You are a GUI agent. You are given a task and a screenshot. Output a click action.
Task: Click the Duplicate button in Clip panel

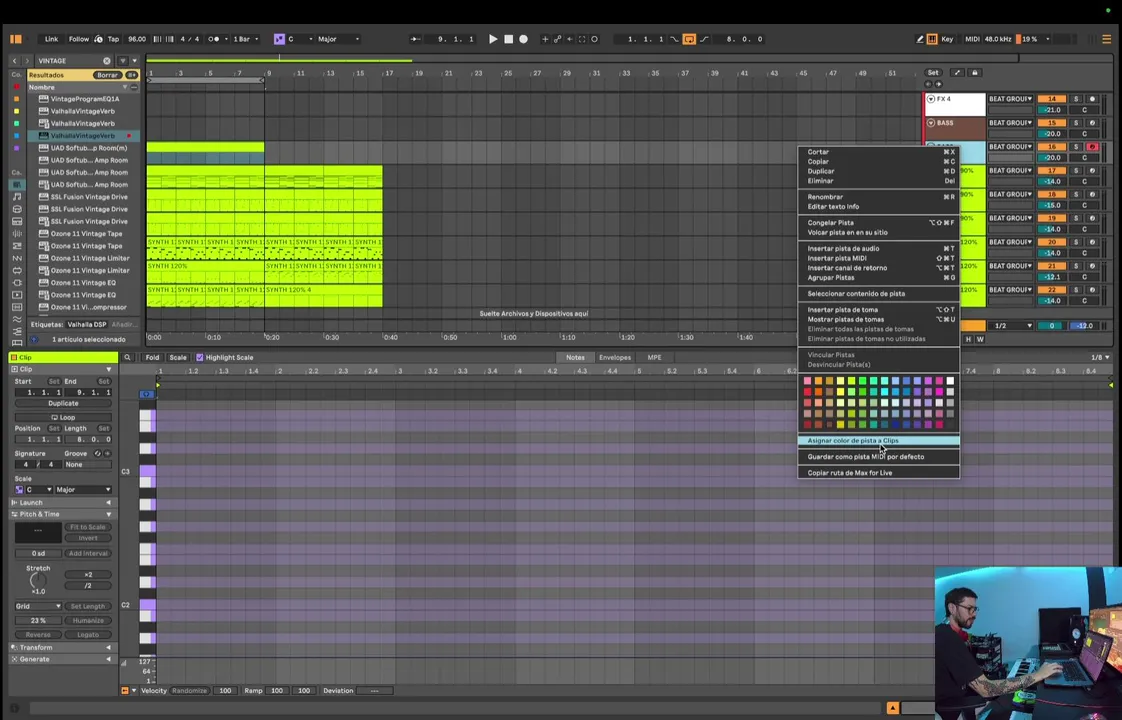(x=63, y=404)
